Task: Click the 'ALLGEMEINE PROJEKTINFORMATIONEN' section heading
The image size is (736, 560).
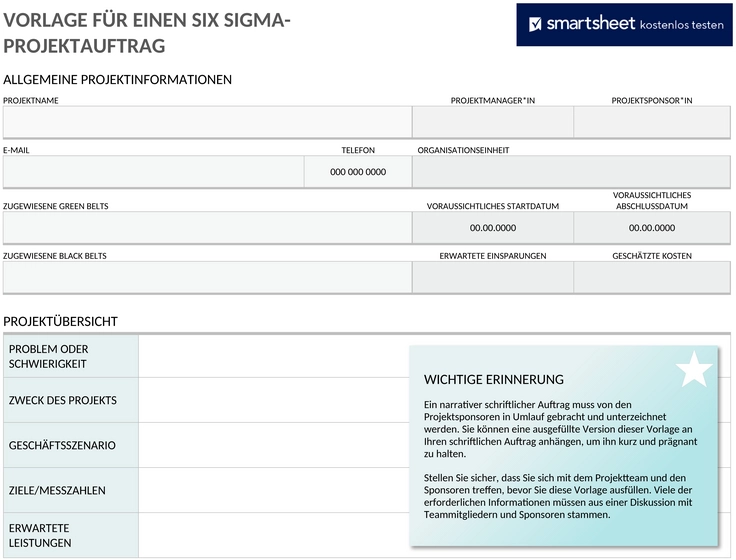Action: 117,80
